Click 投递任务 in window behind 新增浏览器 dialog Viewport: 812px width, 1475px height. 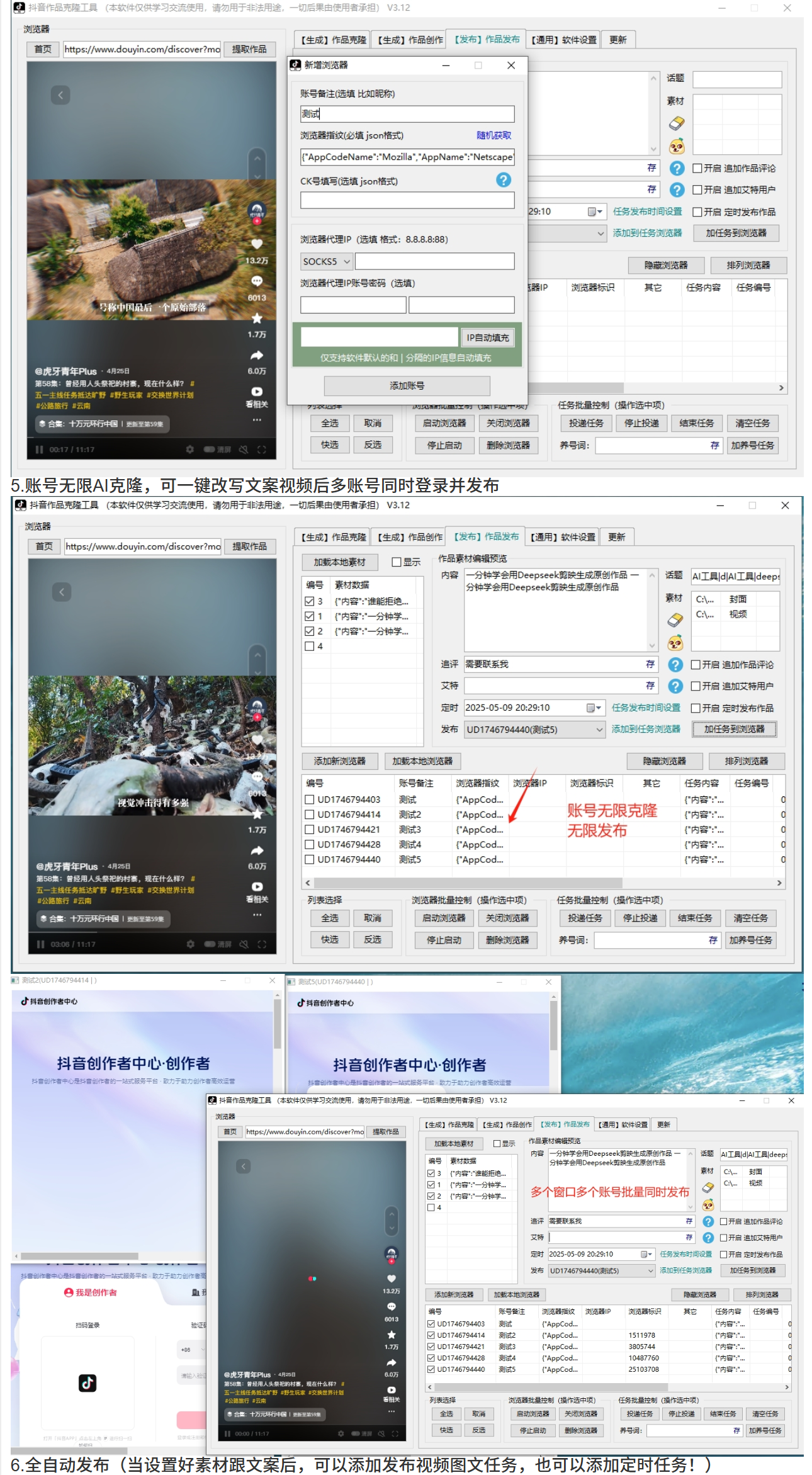(586, 423)
